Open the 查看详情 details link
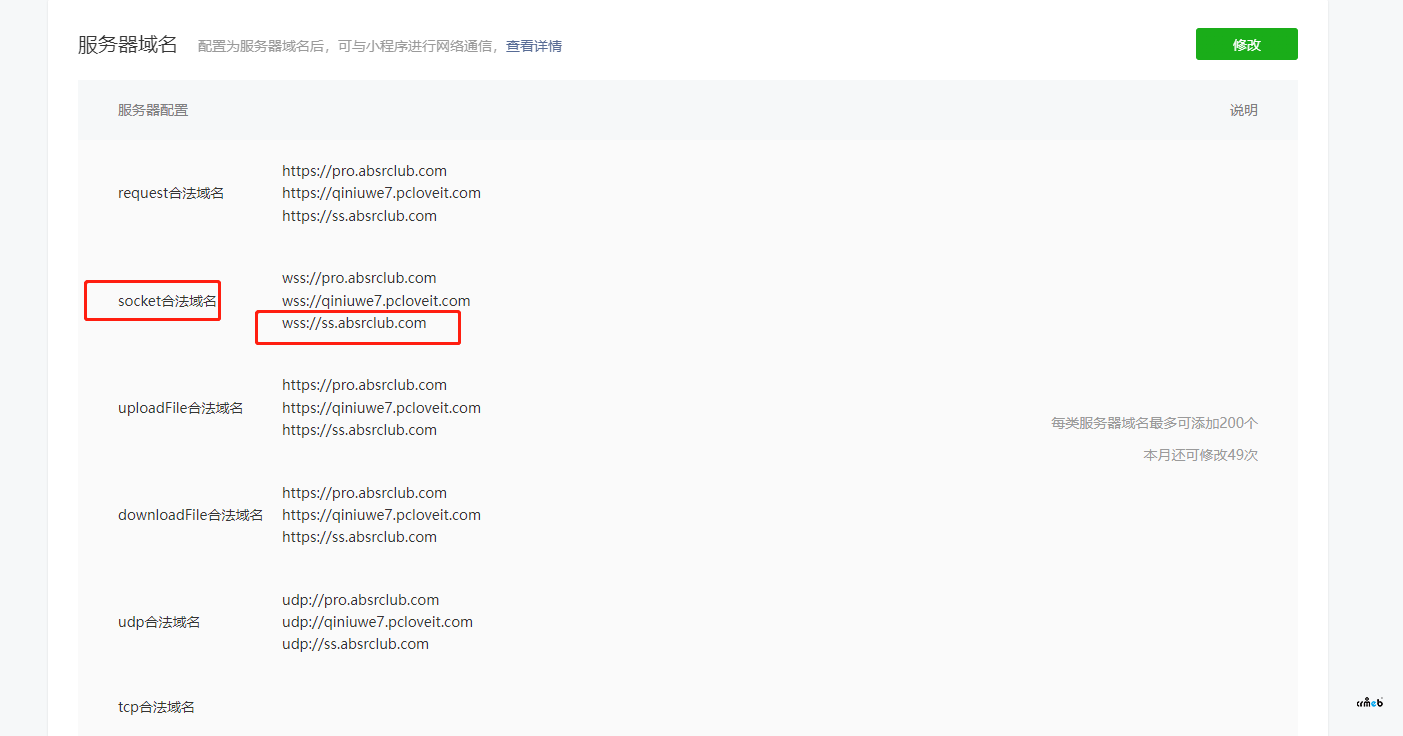 (x=533, y=46)
